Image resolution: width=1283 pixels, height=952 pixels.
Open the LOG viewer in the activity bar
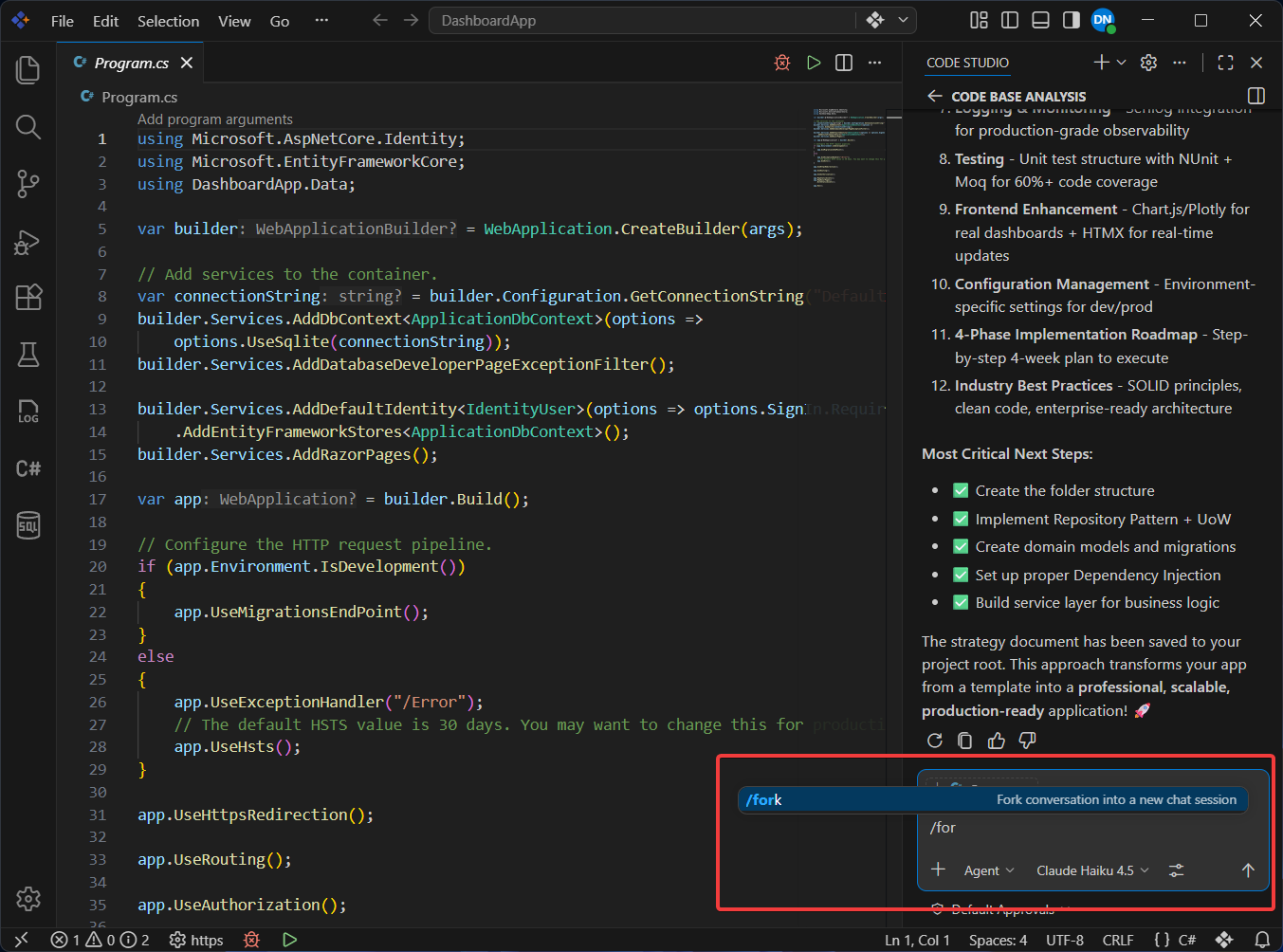click(28, 412)
